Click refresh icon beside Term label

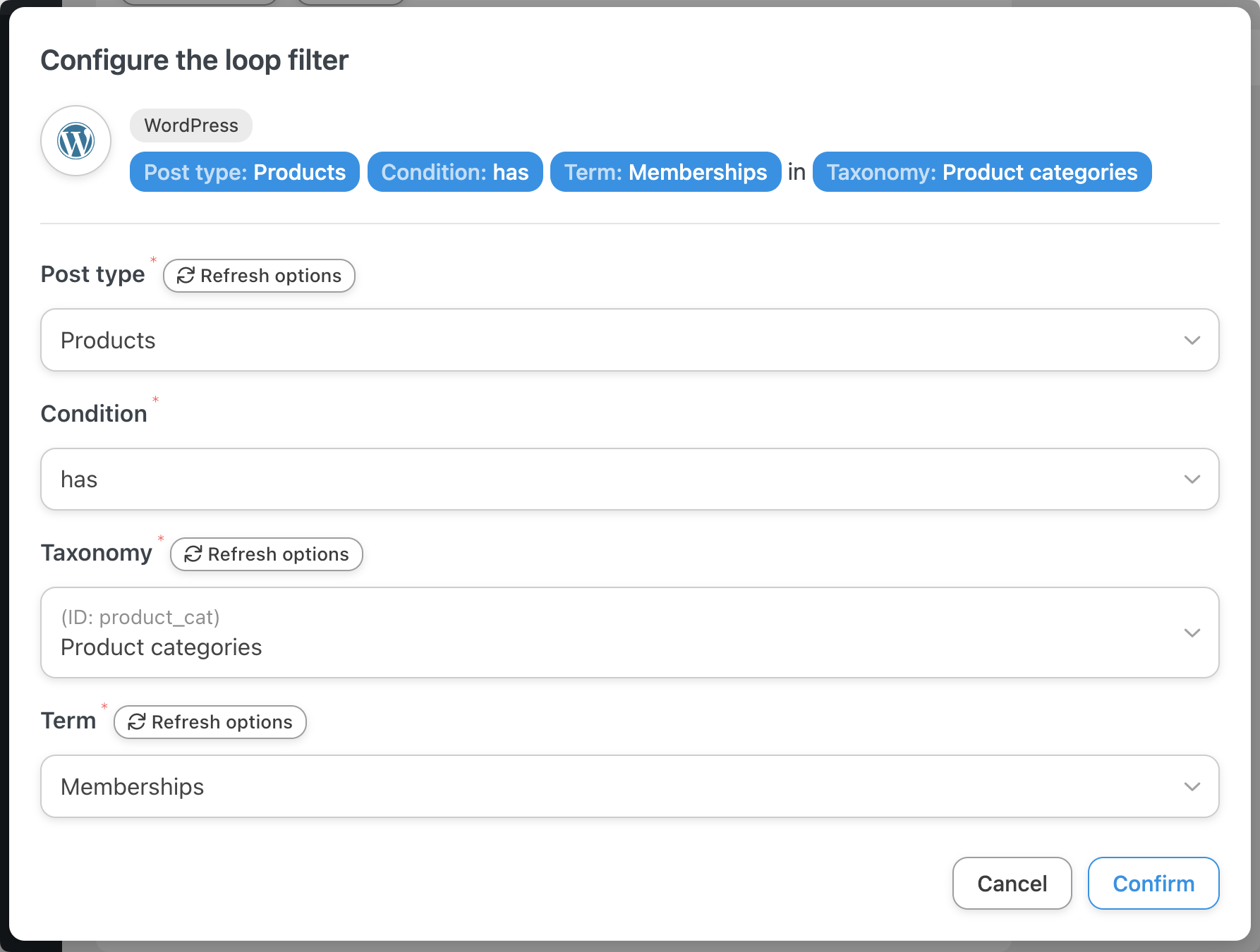pos(136,722)
